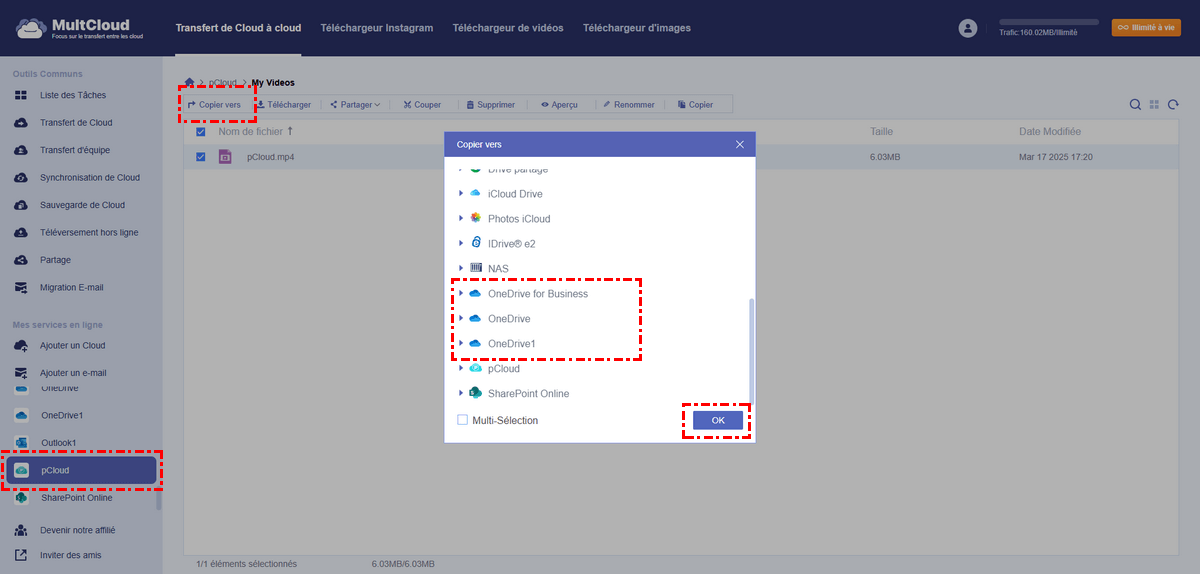Open Ajouter un Cloud
Screen dimensions: 1200x574
(72, 346)
